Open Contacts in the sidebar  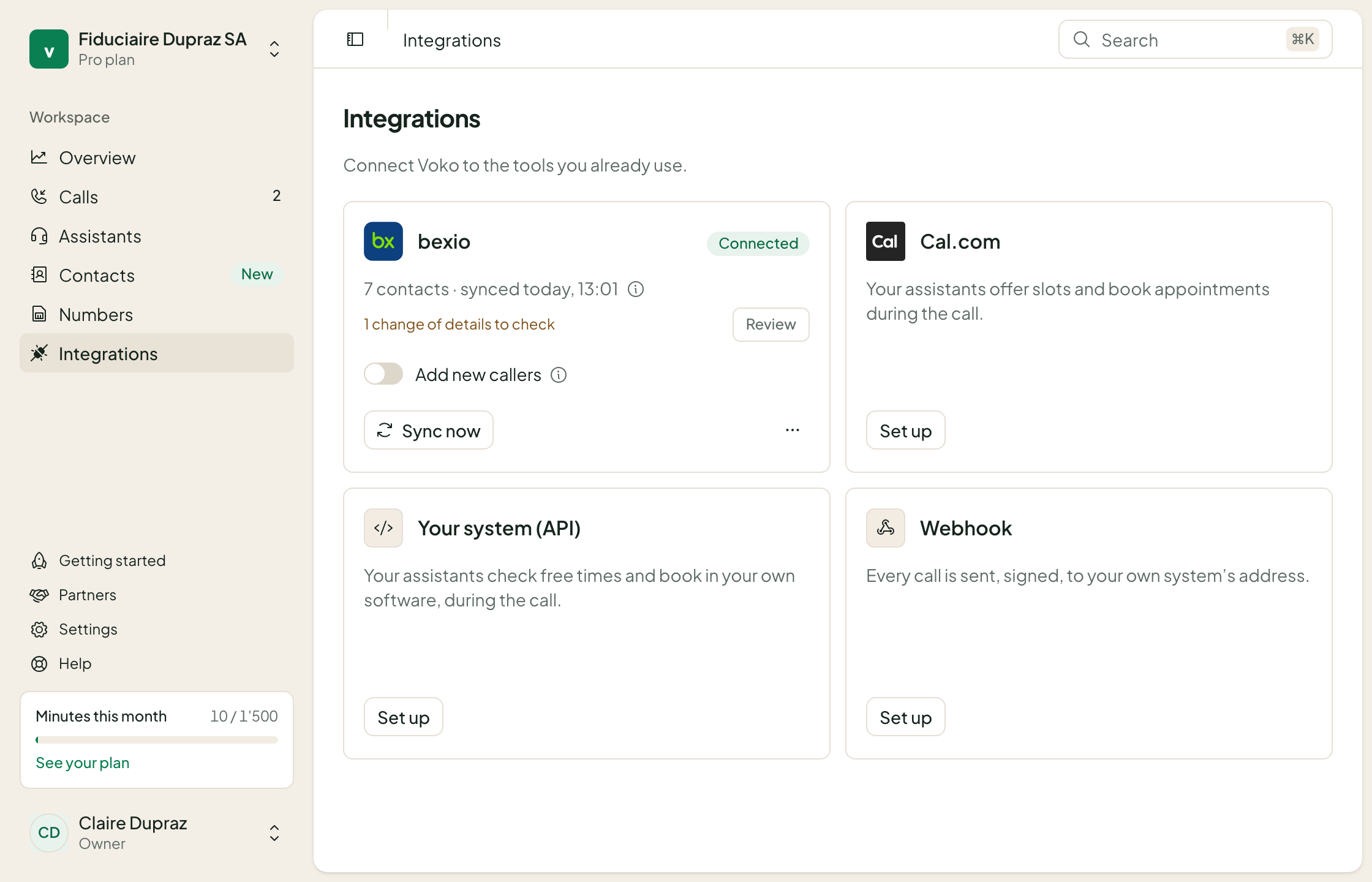tap(157, 276)
